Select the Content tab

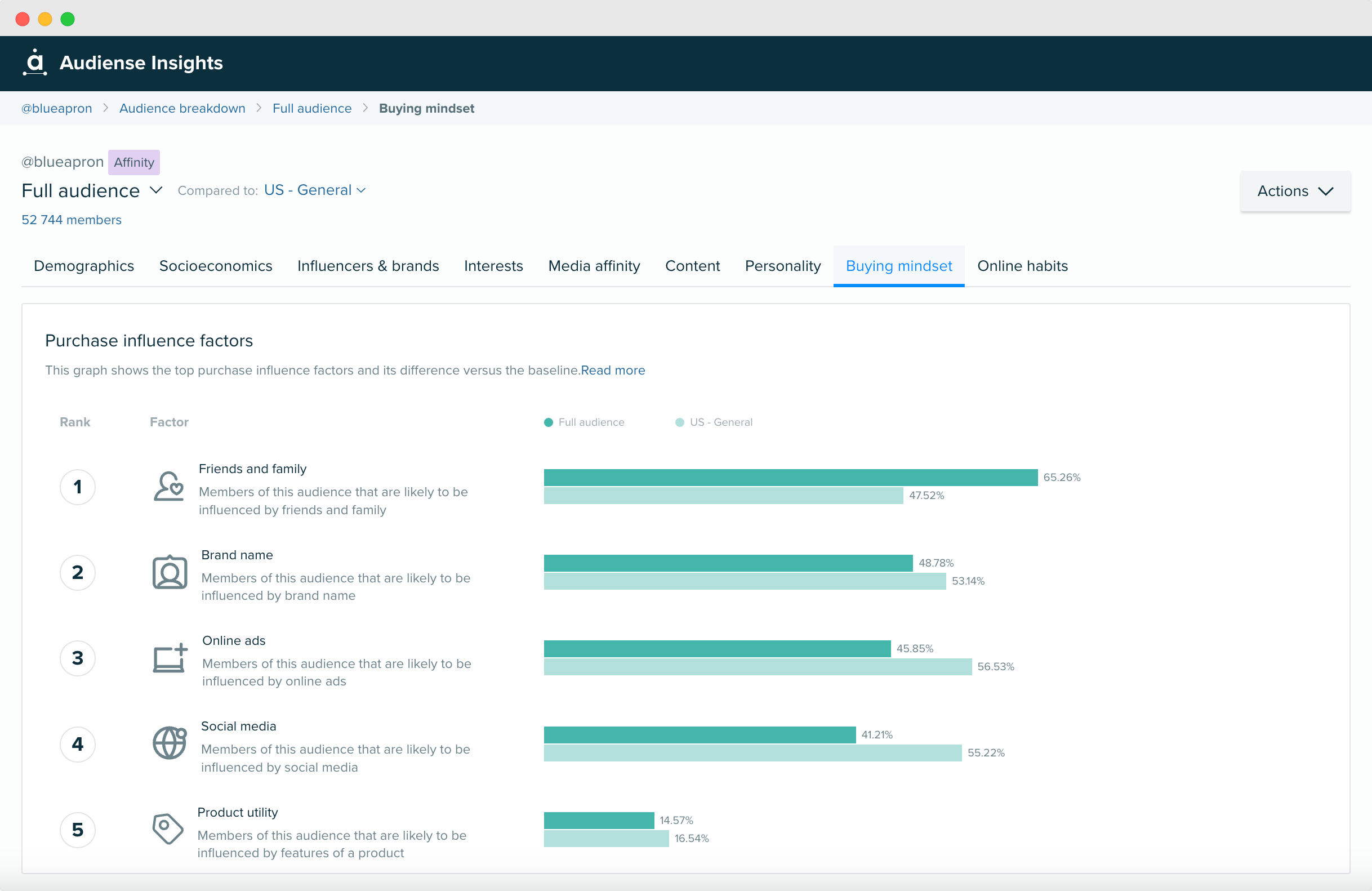tap(692, 266)
